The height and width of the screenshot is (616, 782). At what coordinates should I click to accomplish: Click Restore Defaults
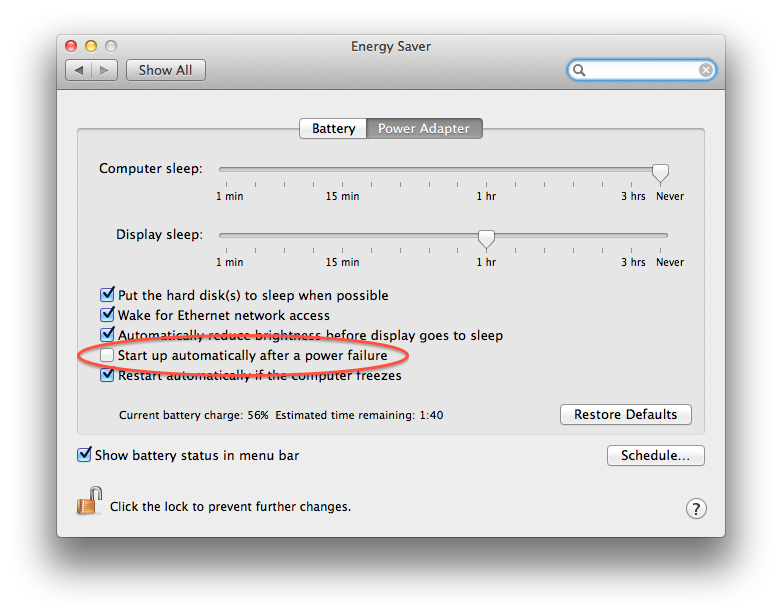tap(625, 414)
